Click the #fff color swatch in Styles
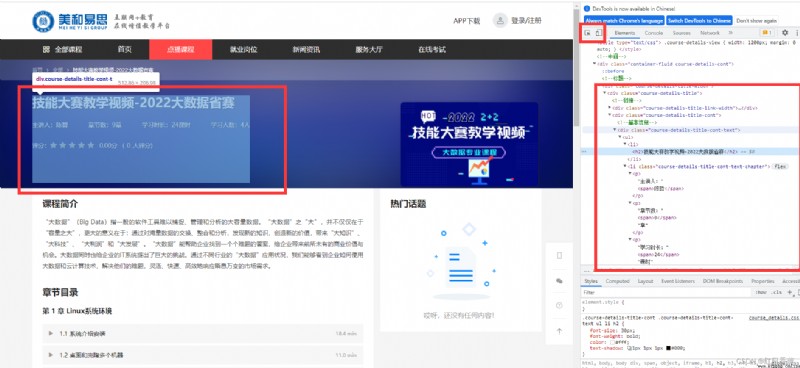 click(612, 342)
